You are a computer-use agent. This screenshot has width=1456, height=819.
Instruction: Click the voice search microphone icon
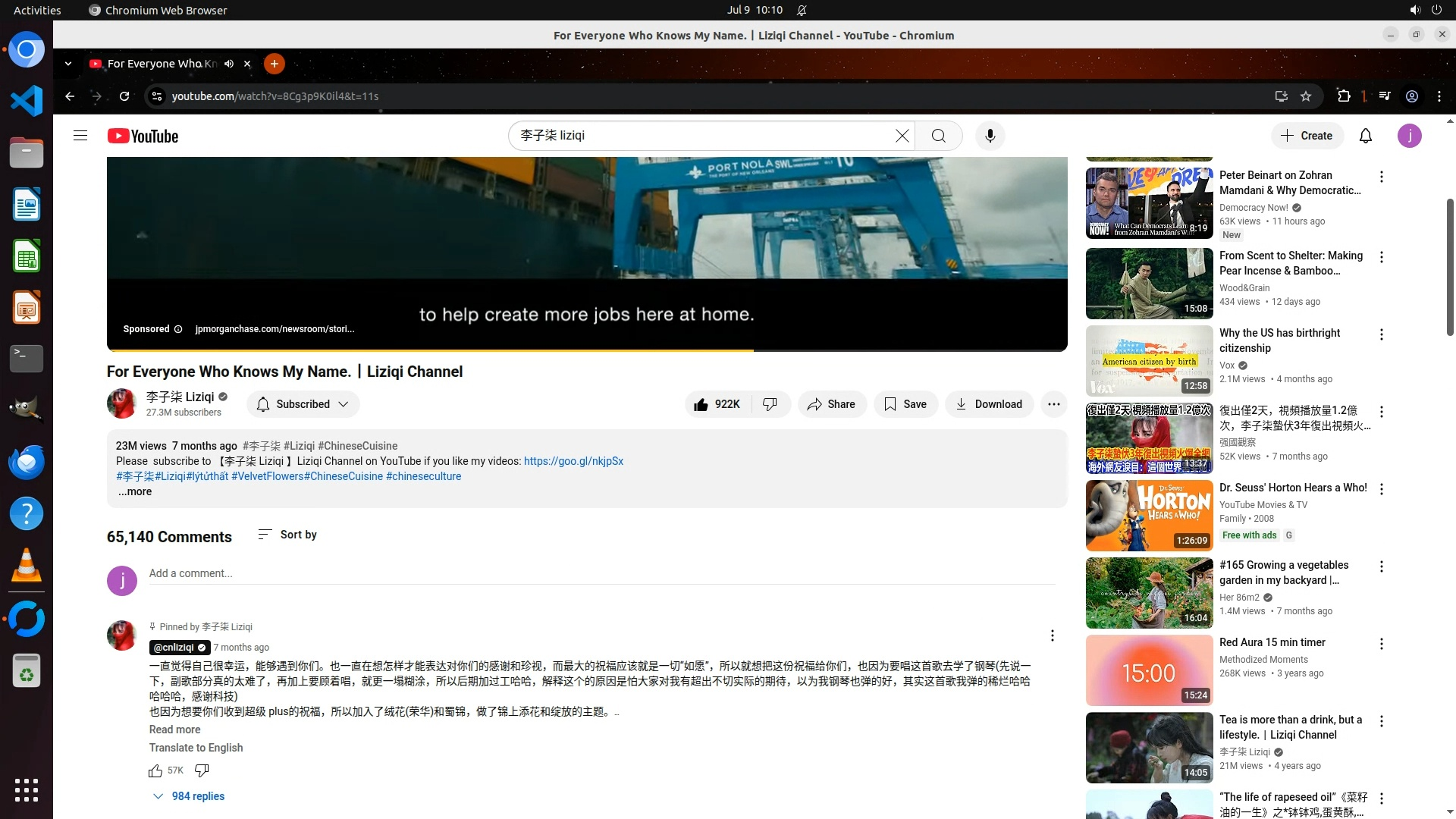(x=990, y=136)
